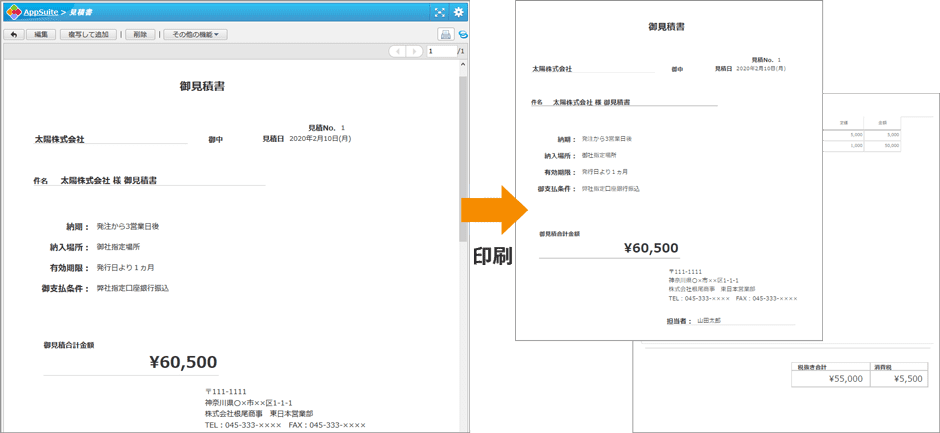Image resolution: width=940 pixels, height=433 pixels.
Task: Select the printed estimate preview page
Action: [669, 170]
